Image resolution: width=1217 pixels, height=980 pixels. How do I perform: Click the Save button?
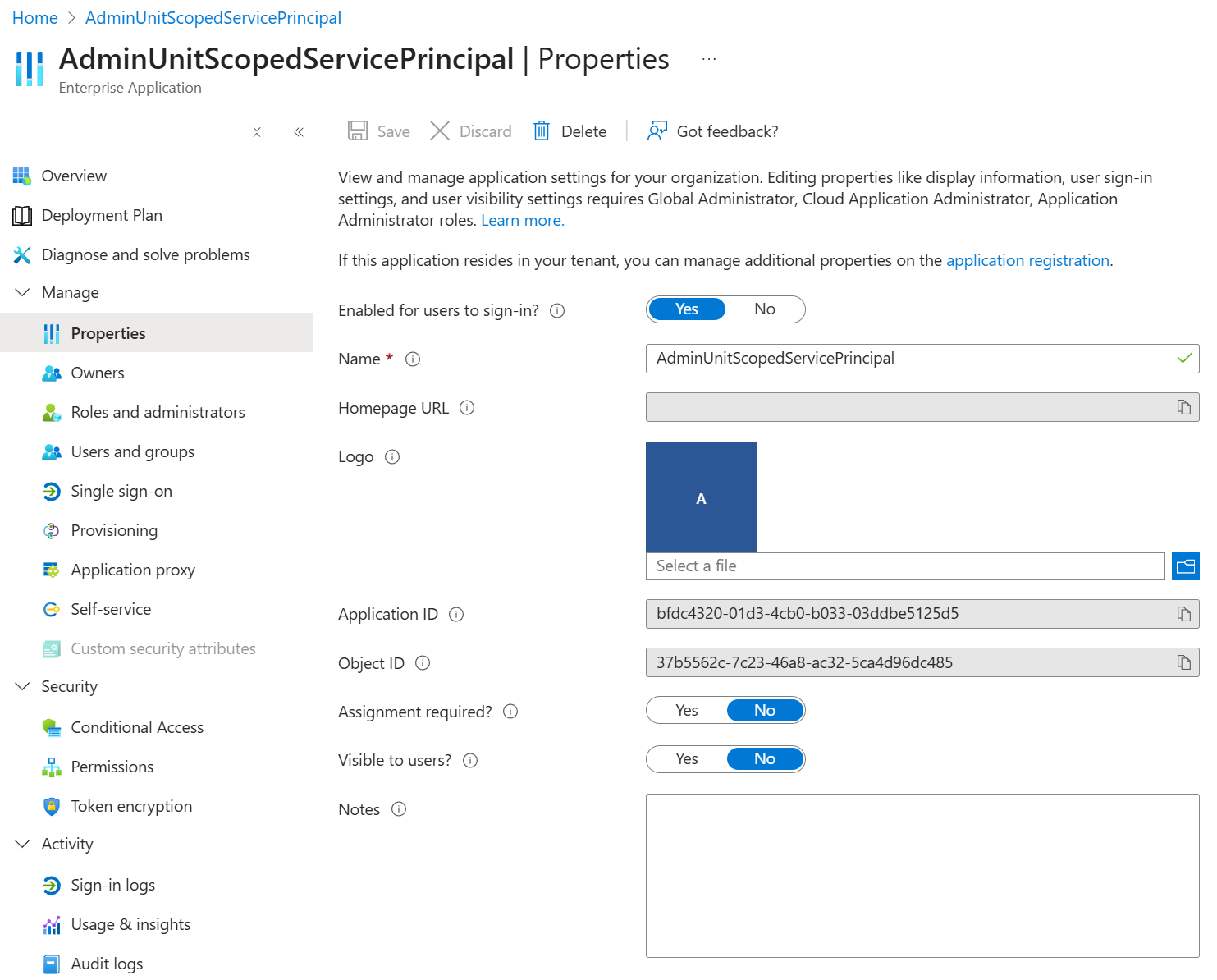(378, 131)
